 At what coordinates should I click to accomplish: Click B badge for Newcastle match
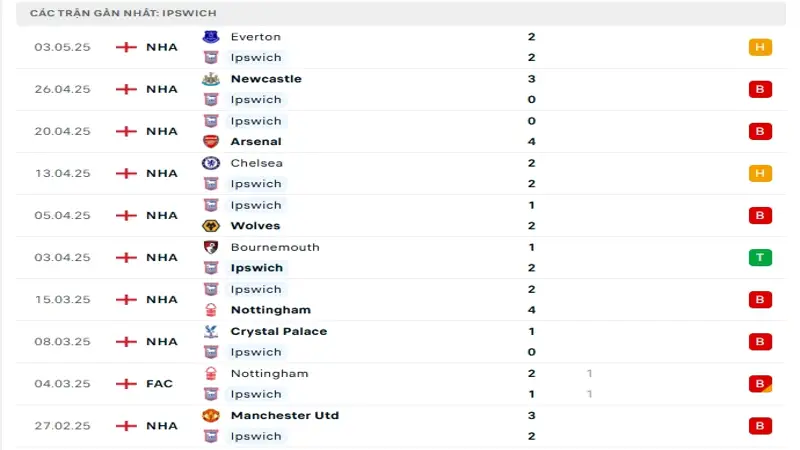(759, 89)
